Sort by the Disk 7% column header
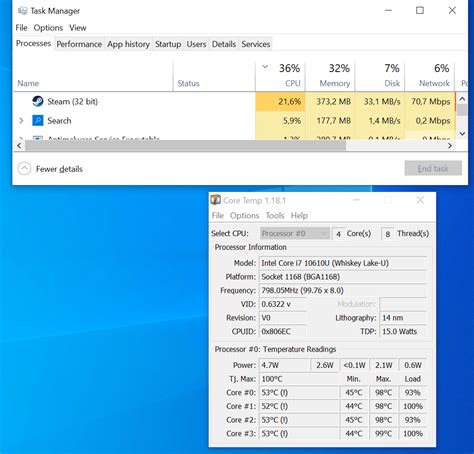The image size is (474, 454). point(380,76)
